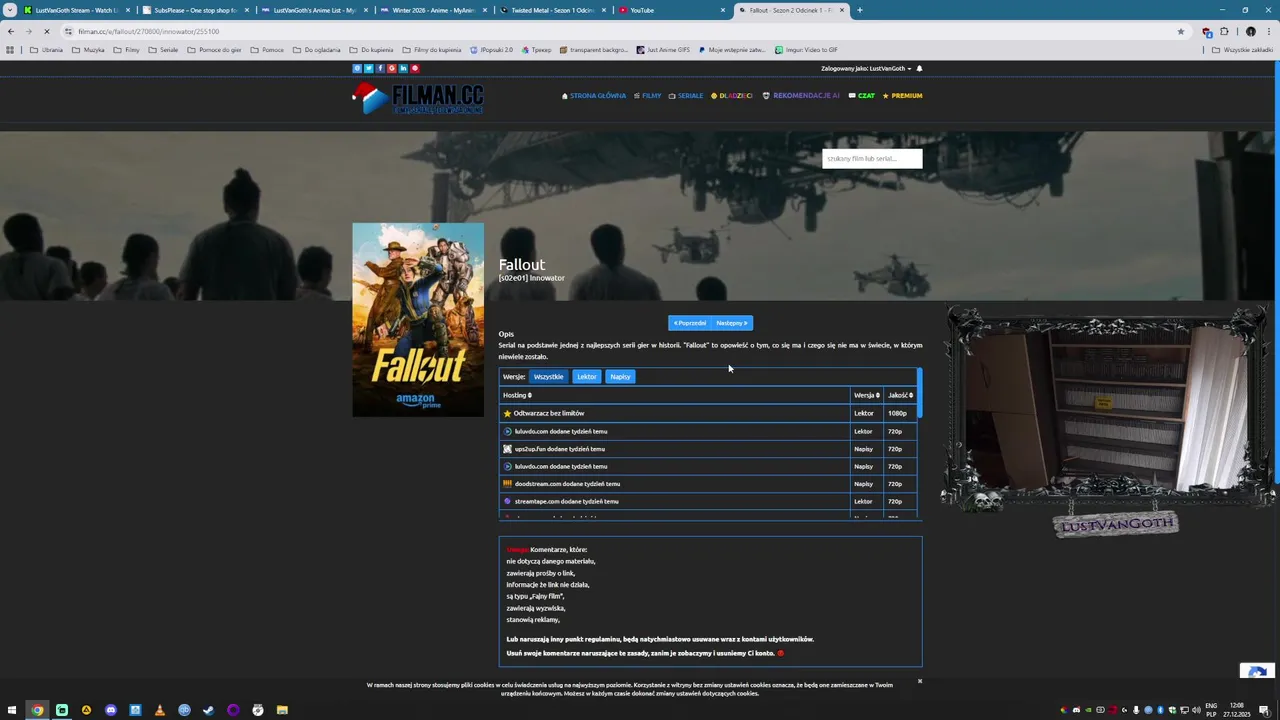The image size is (1280, 720).
Task: Open the Do oglądania bookmarks folder
Action: click(316, 50)
